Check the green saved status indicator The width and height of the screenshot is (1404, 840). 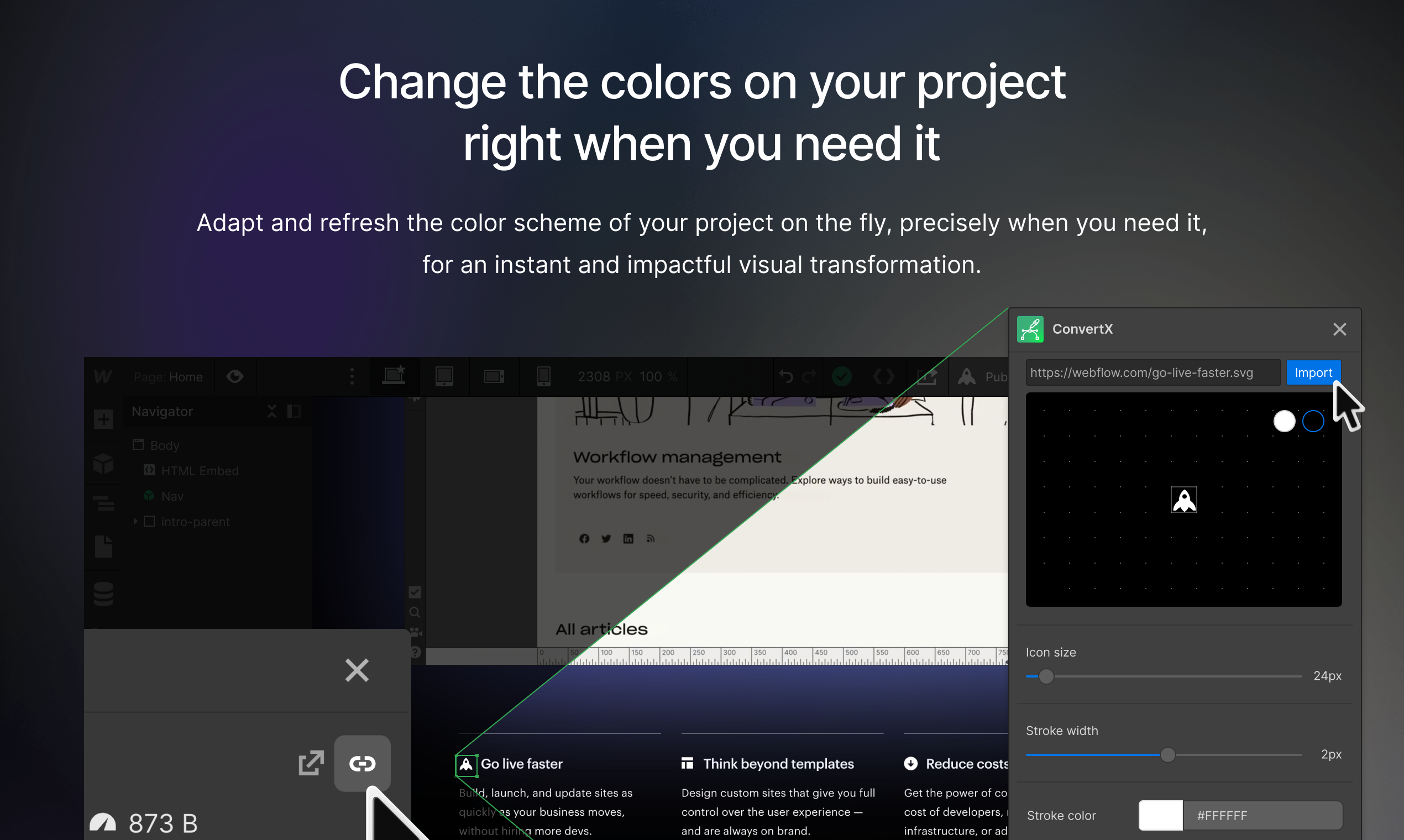[x=842, y=376]
